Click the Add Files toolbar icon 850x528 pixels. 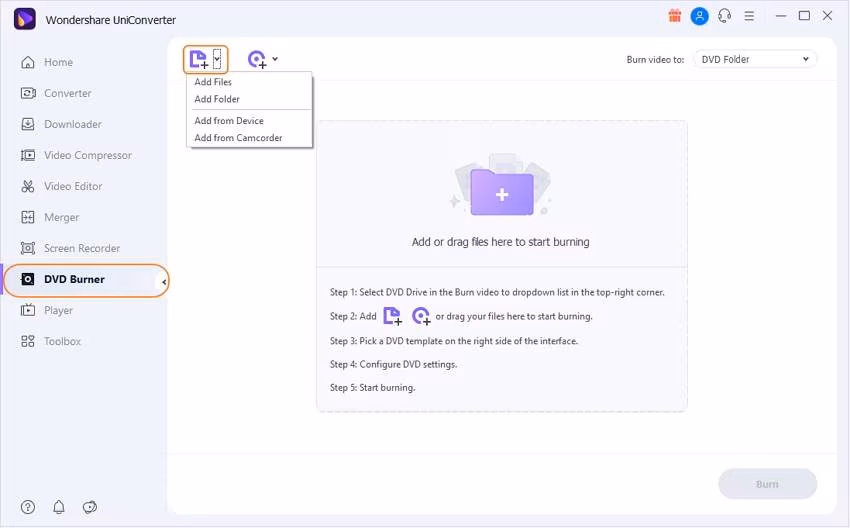(198, 59)
